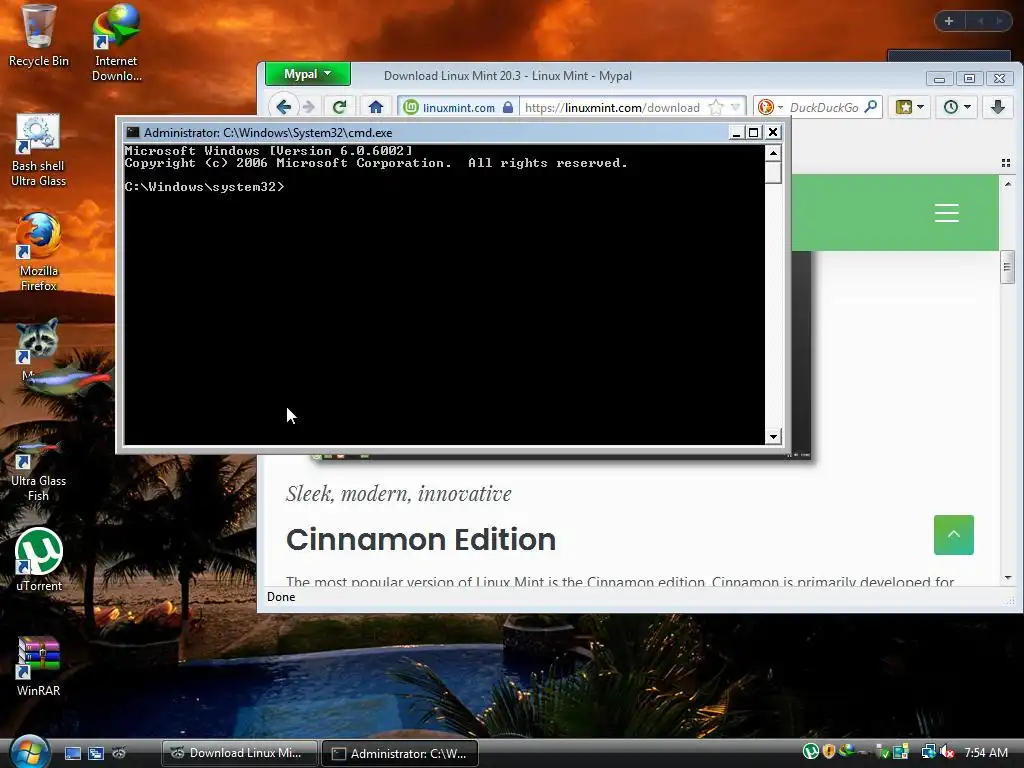1024x768 pixels.
Task: Click the 'Sleek, modern, innovative' text
Action: [398, 494]
